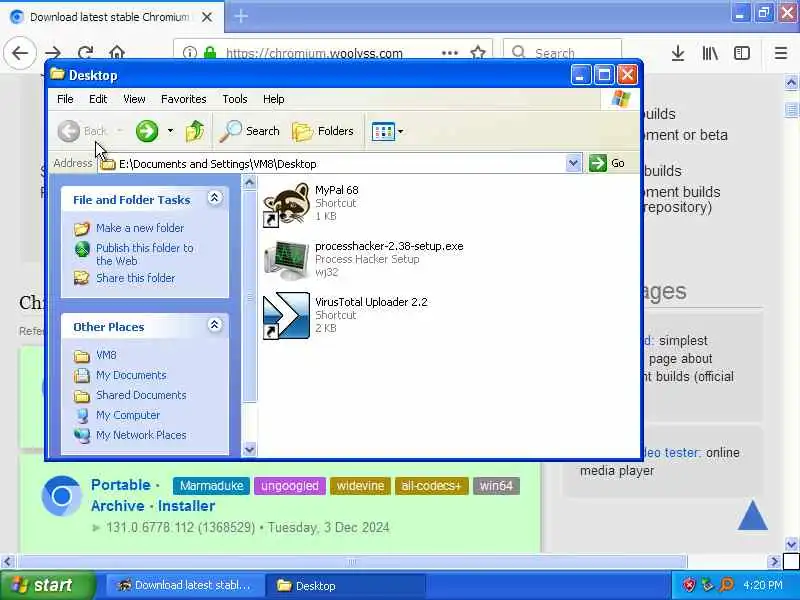This screenshot has width=800, height=600.
Task: Click the red shield tray icon
Action: tap(689, 585)
